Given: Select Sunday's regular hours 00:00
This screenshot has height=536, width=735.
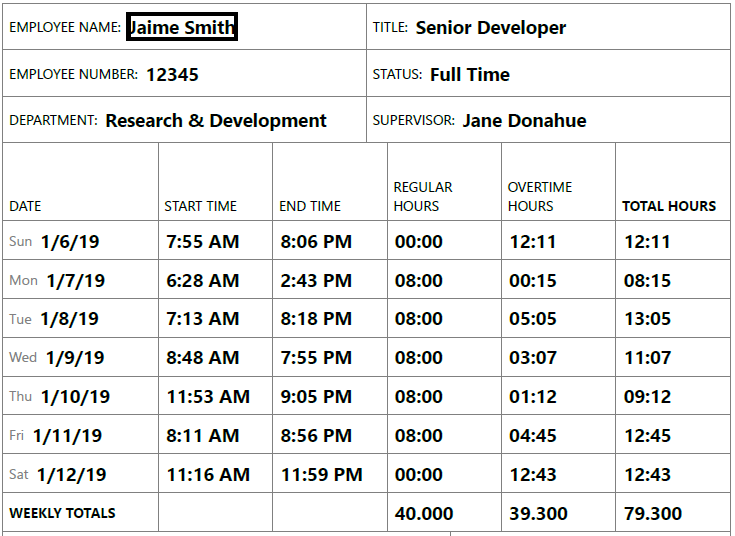Looking at the screenshot, I should pyautogui.click(x=419, y=242).
